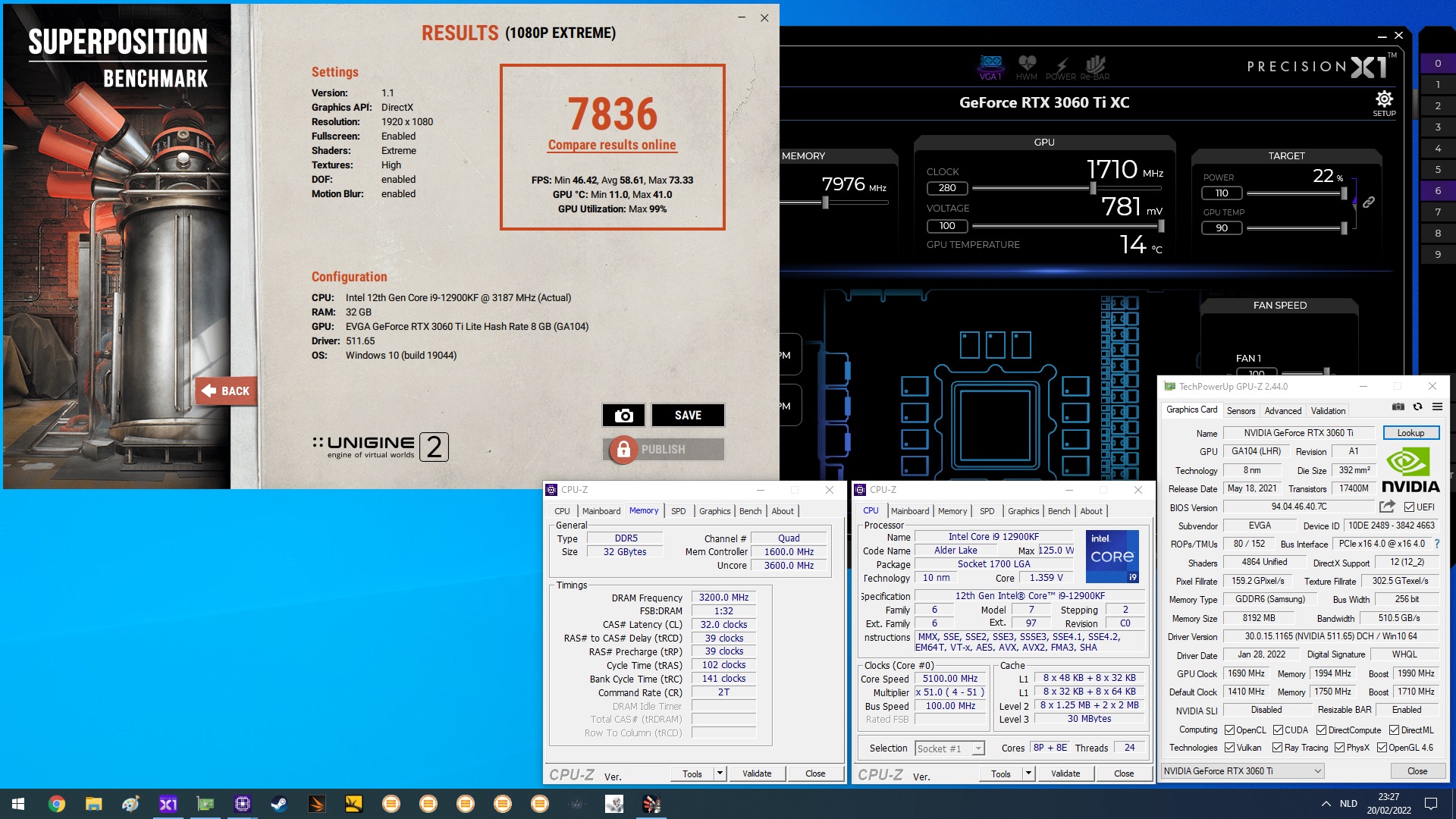Click Compare results online link

click(612, 145)
